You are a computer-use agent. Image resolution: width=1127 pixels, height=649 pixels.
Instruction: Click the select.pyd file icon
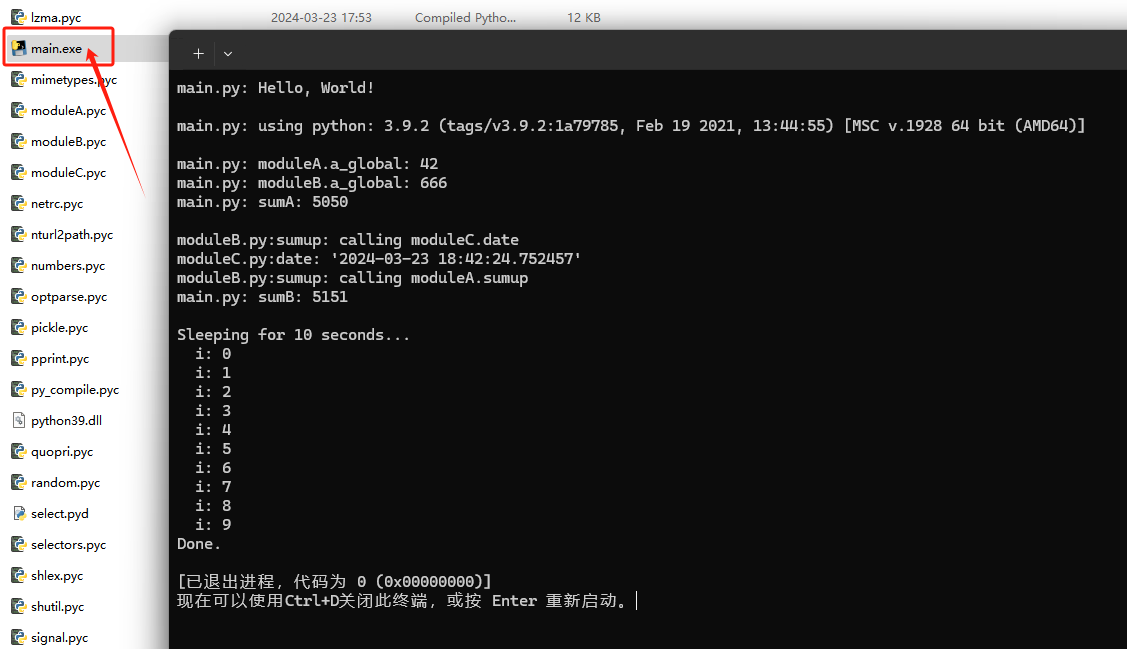[x=19, y=513]
